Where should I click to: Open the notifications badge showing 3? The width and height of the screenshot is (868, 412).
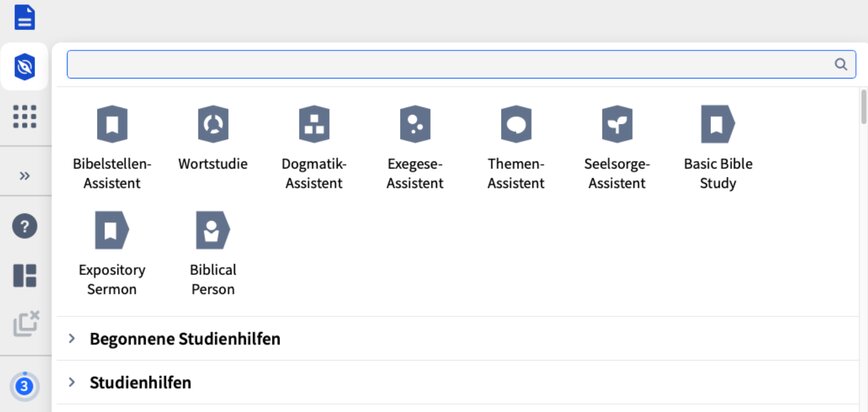(25, 385)
